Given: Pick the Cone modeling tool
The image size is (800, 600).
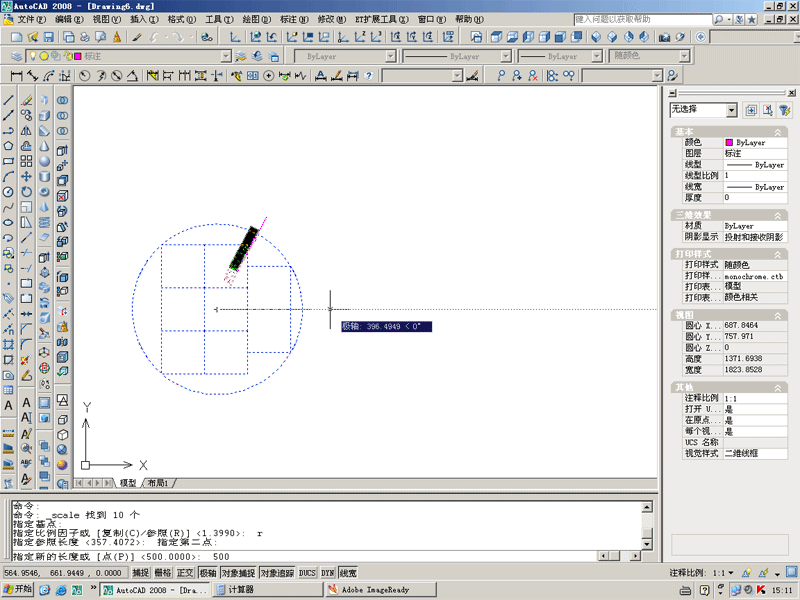Looking at the screenshot, I should (45, 146).
